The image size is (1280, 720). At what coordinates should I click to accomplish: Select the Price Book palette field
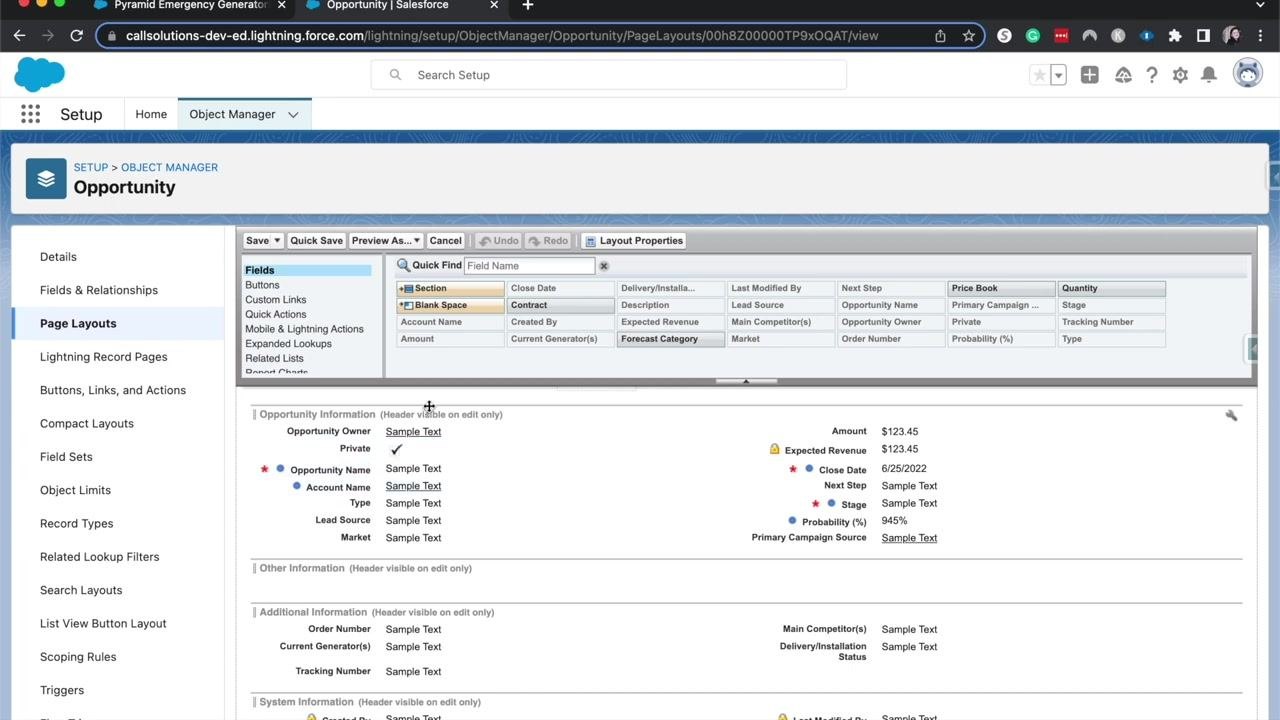click(x=1001, y=288)
